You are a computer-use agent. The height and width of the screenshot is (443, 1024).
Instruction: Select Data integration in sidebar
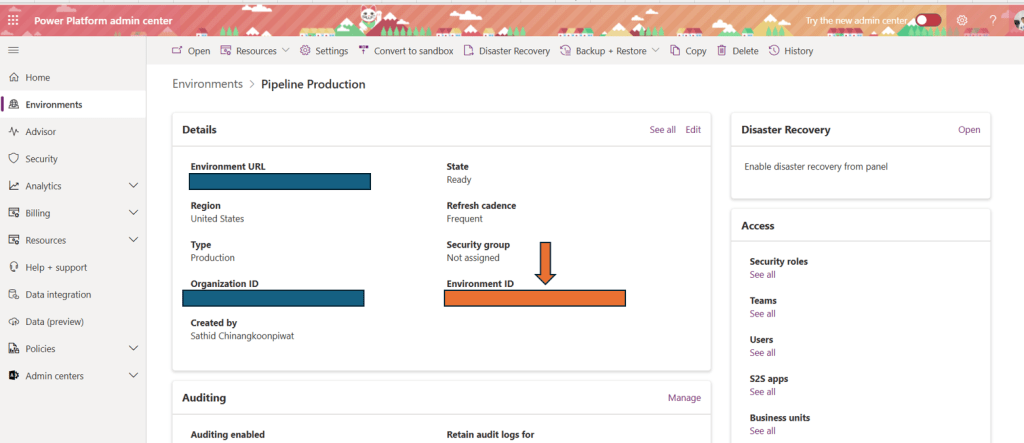[x=58, y=295]
